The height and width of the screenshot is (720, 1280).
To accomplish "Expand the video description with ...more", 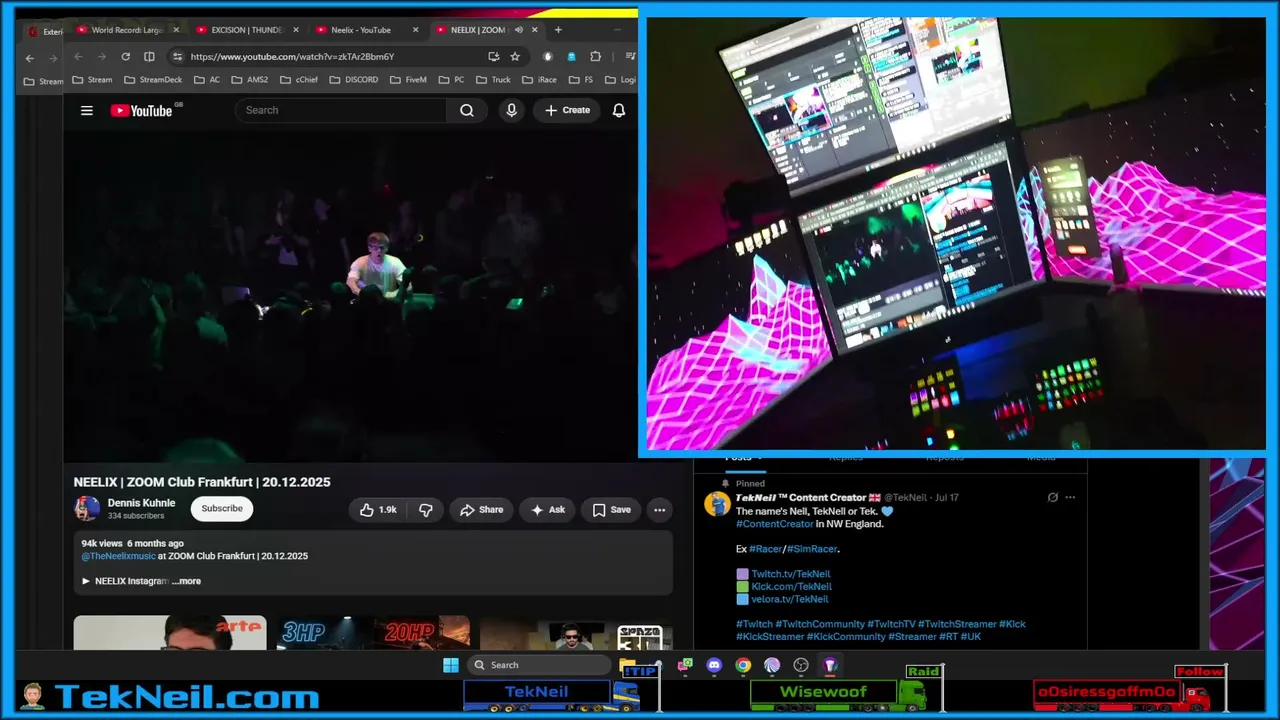I will 187,581.
